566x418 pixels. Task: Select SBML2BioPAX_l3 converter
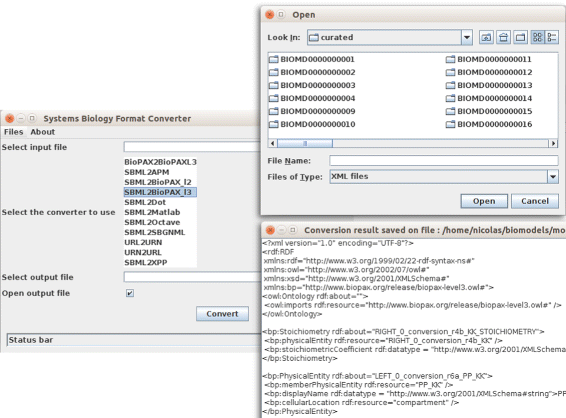pyautogui.click(x=160, y=192)
